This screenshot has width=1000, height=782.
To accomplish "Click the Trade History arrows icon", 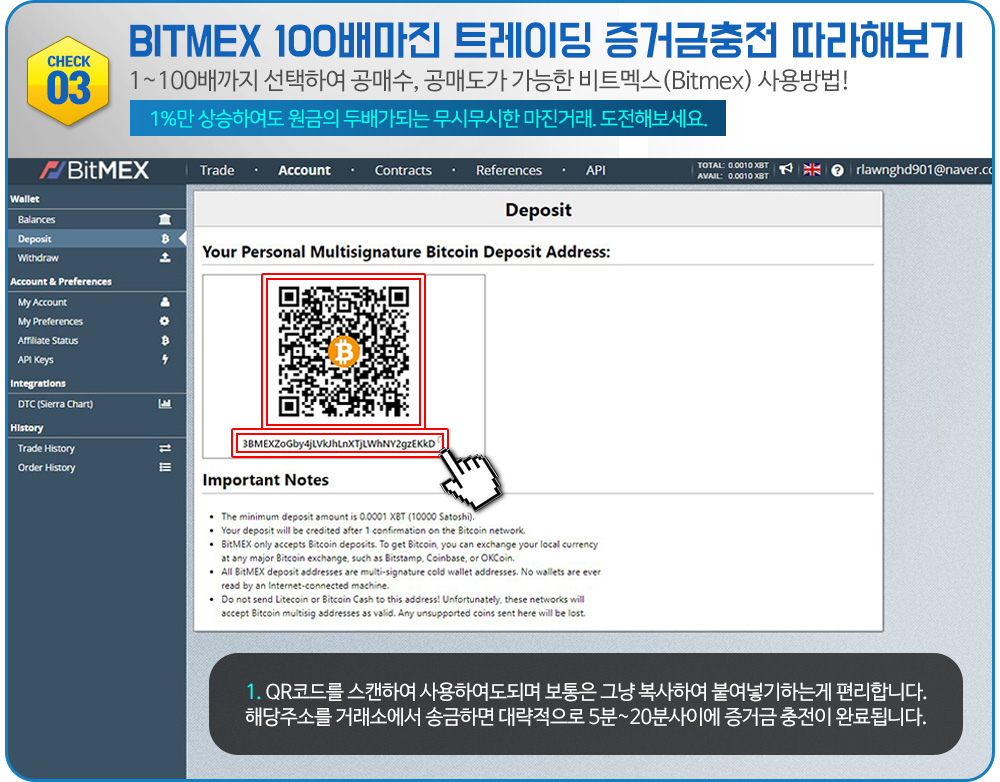I will [x=165, y=448].
